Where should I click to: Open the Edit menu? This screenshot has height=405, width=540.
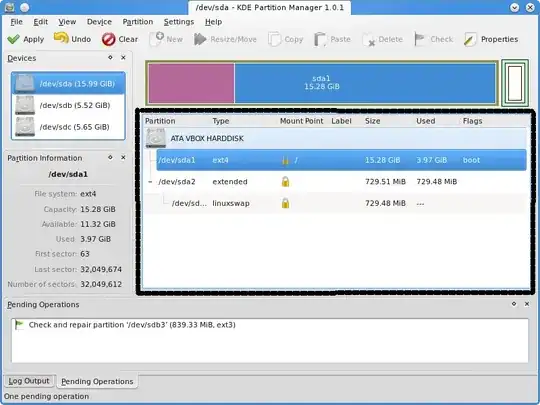(40, 22)
